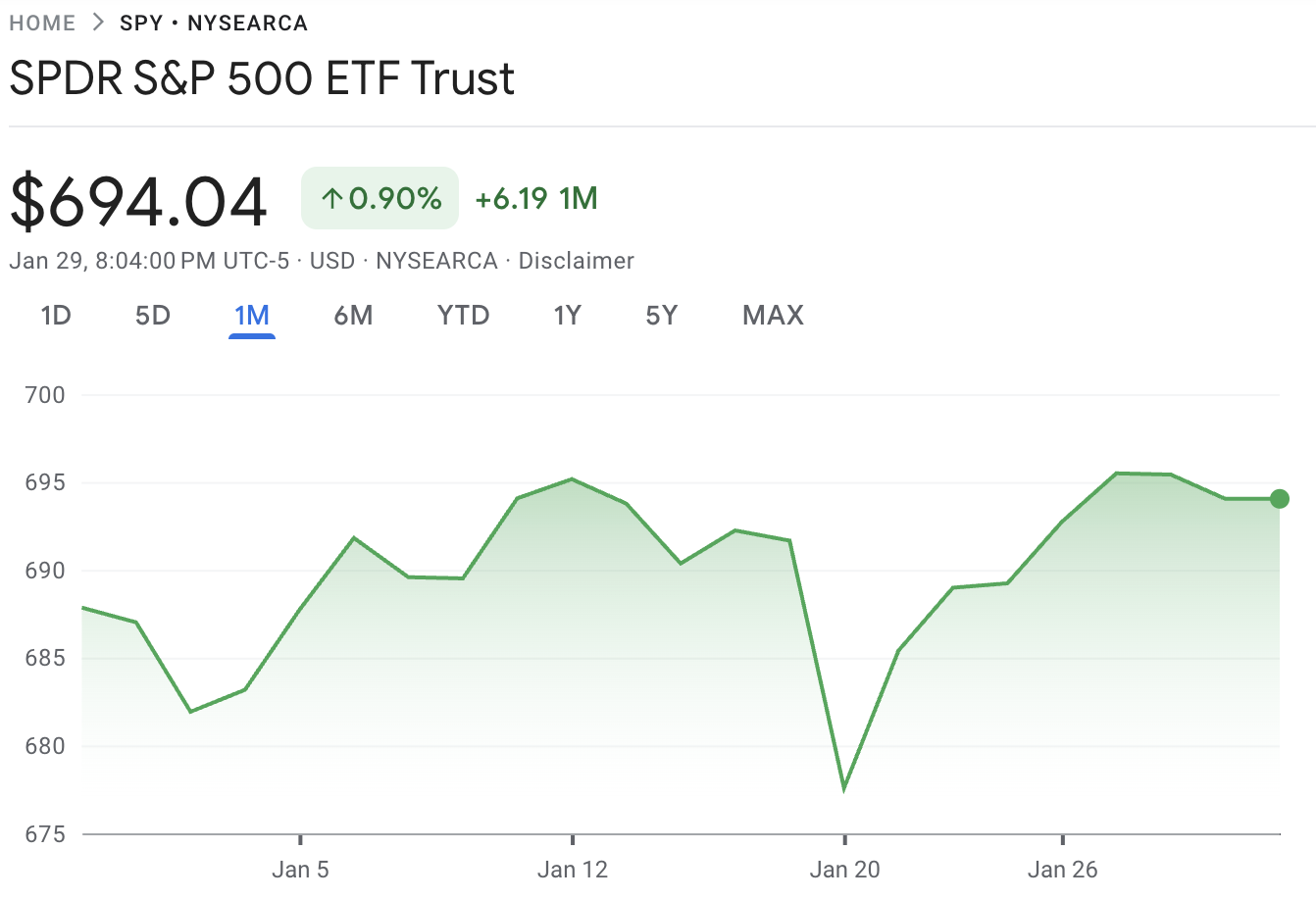Open the 6M performance chart
The height and width of the screenshot is (900, 1316).
tap(355, 315)
